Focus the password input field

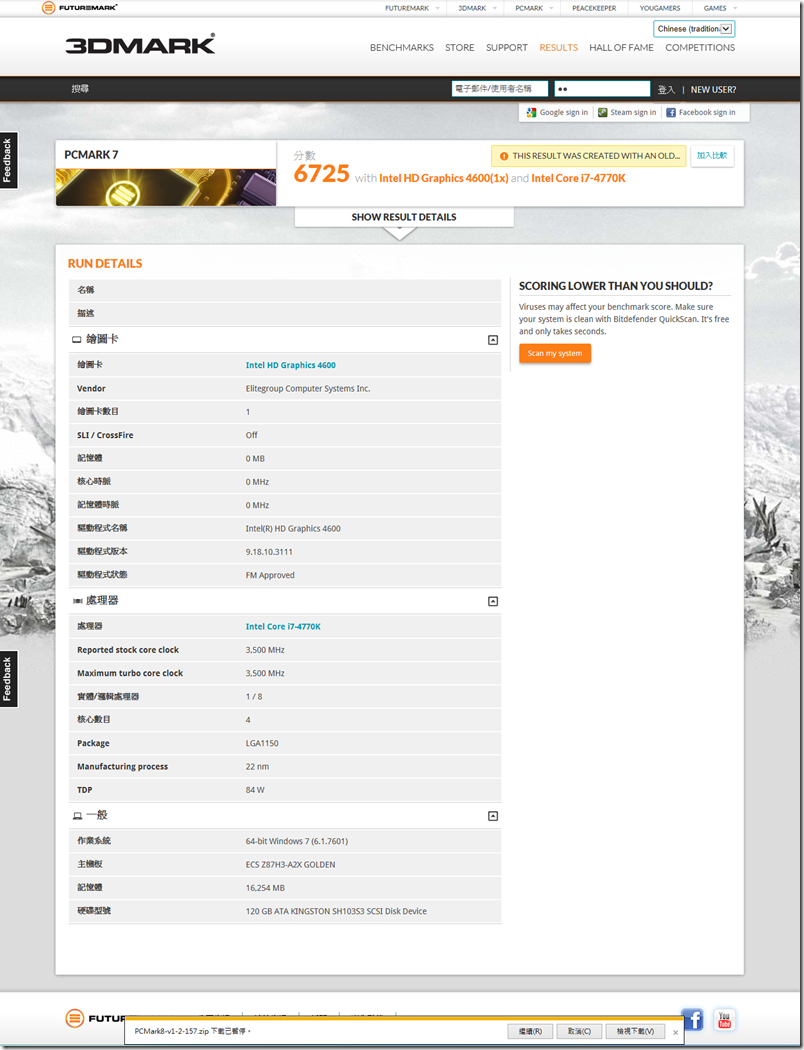pyautogui.click(x=602, y=88)
